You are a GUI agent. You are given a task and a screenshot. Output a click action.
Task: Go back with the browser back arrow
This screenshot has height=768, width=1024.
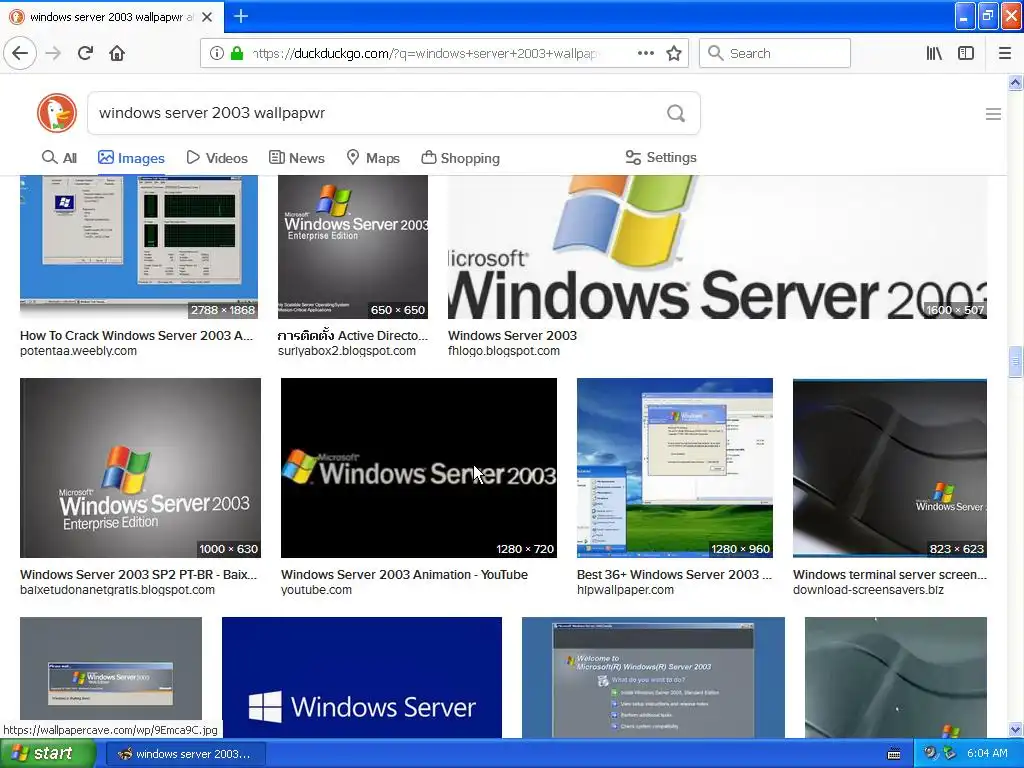click(x=20, y=53)
